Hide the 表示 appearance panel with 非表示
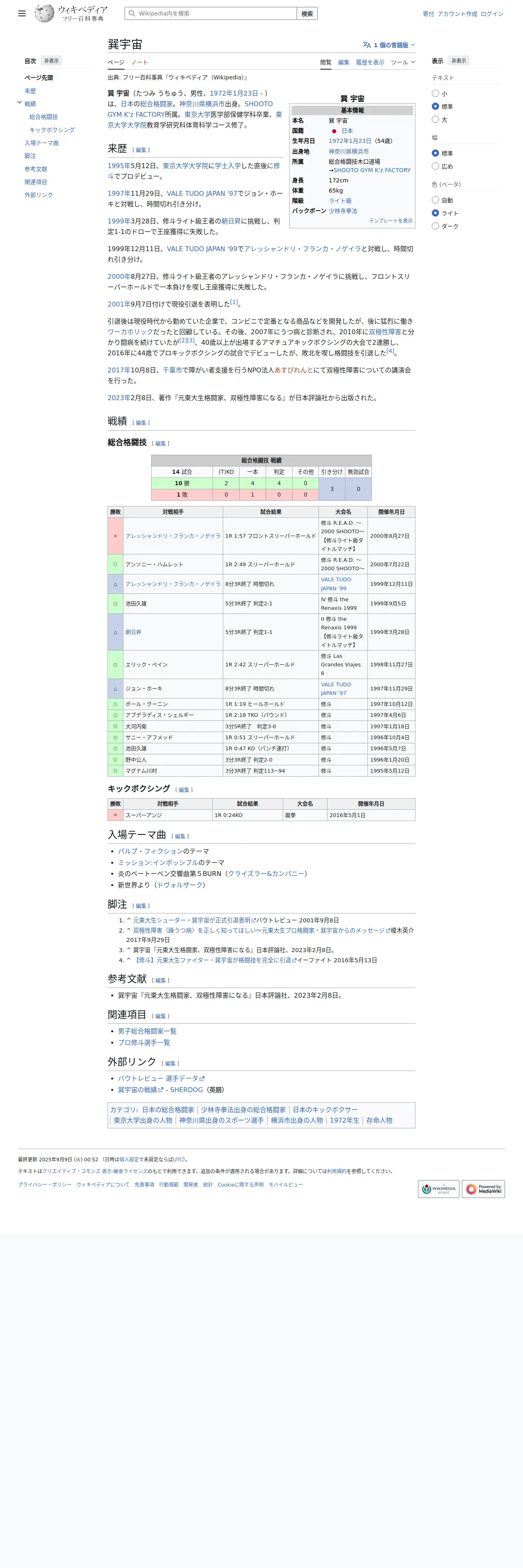 click(x=459, y=61)
